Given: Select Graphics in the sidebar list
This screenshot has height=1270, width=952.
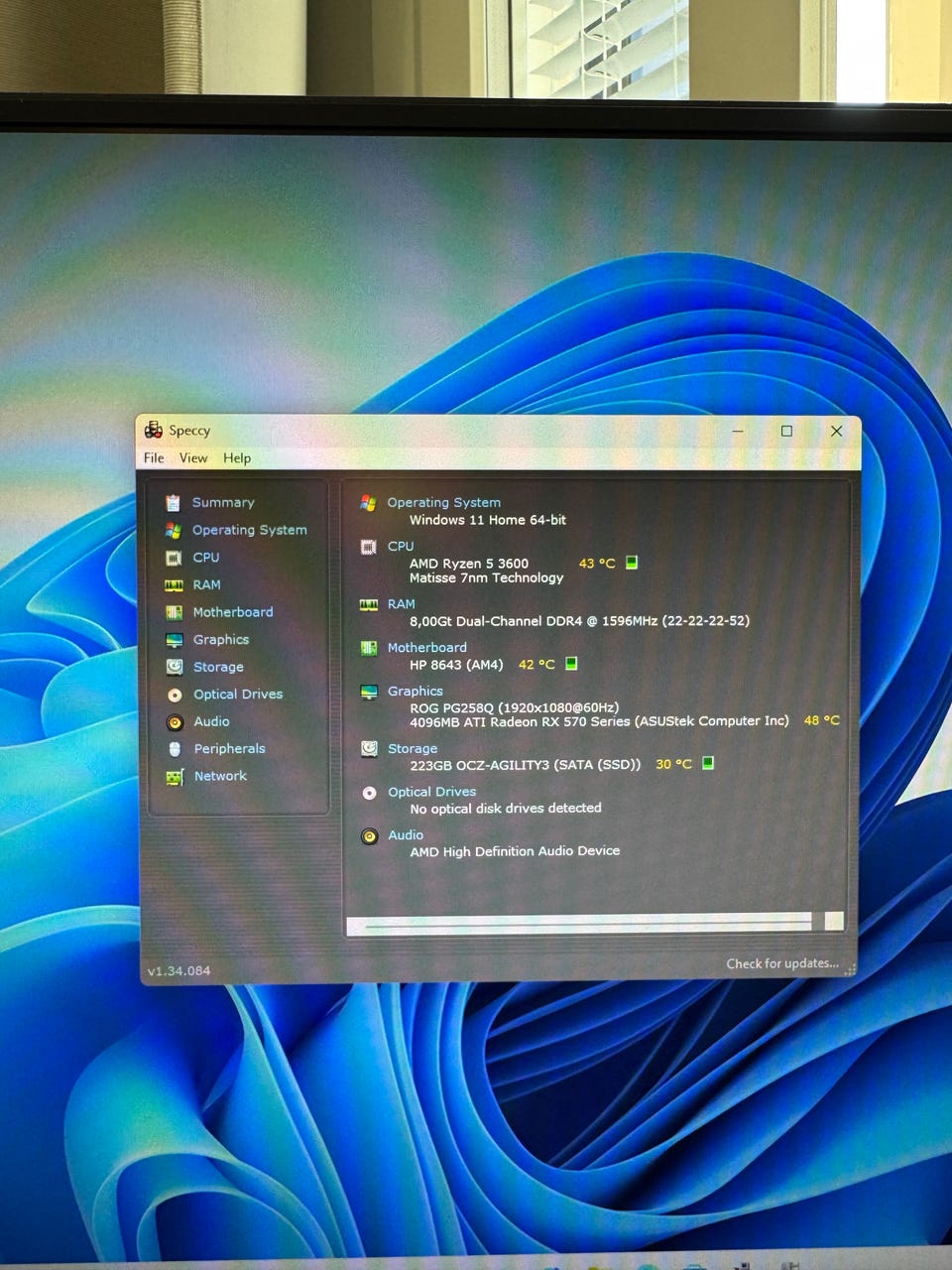Looking at the screenshot, I should 221,640.
